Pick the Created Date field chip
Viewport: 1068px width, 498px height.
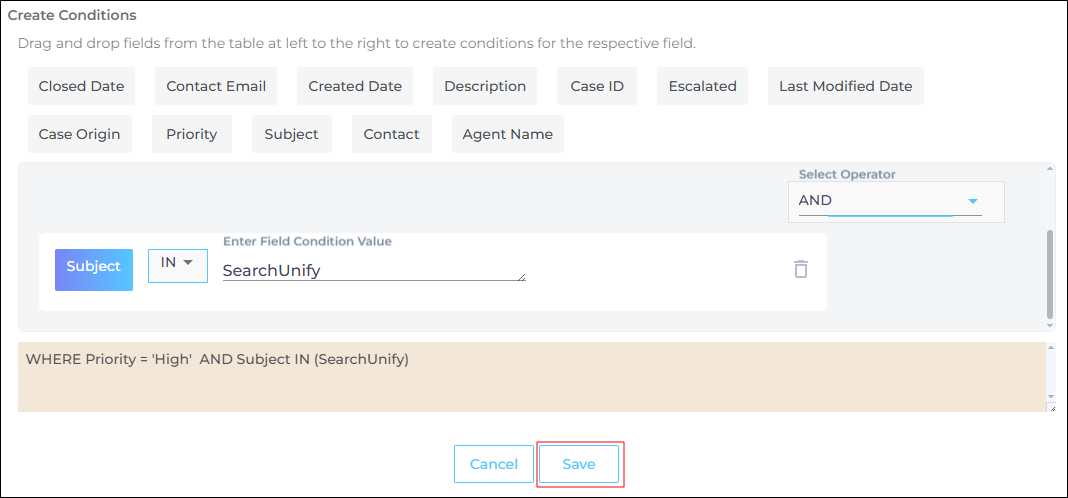click(355, 86)
